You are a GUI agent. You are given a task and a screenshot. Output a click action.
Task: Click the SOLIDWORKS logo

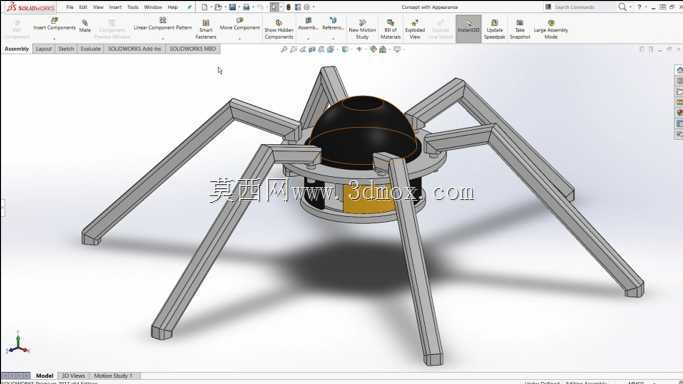(x=30, y=7)
